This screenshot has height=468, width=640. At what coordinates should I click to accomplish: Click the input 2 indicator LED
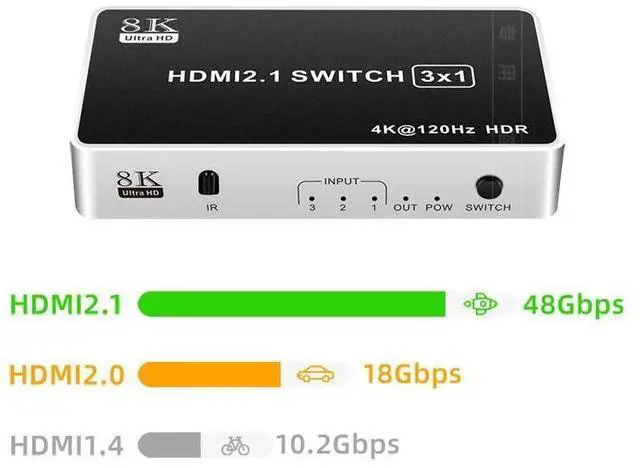pyautogui.click(x=343, y=199)
